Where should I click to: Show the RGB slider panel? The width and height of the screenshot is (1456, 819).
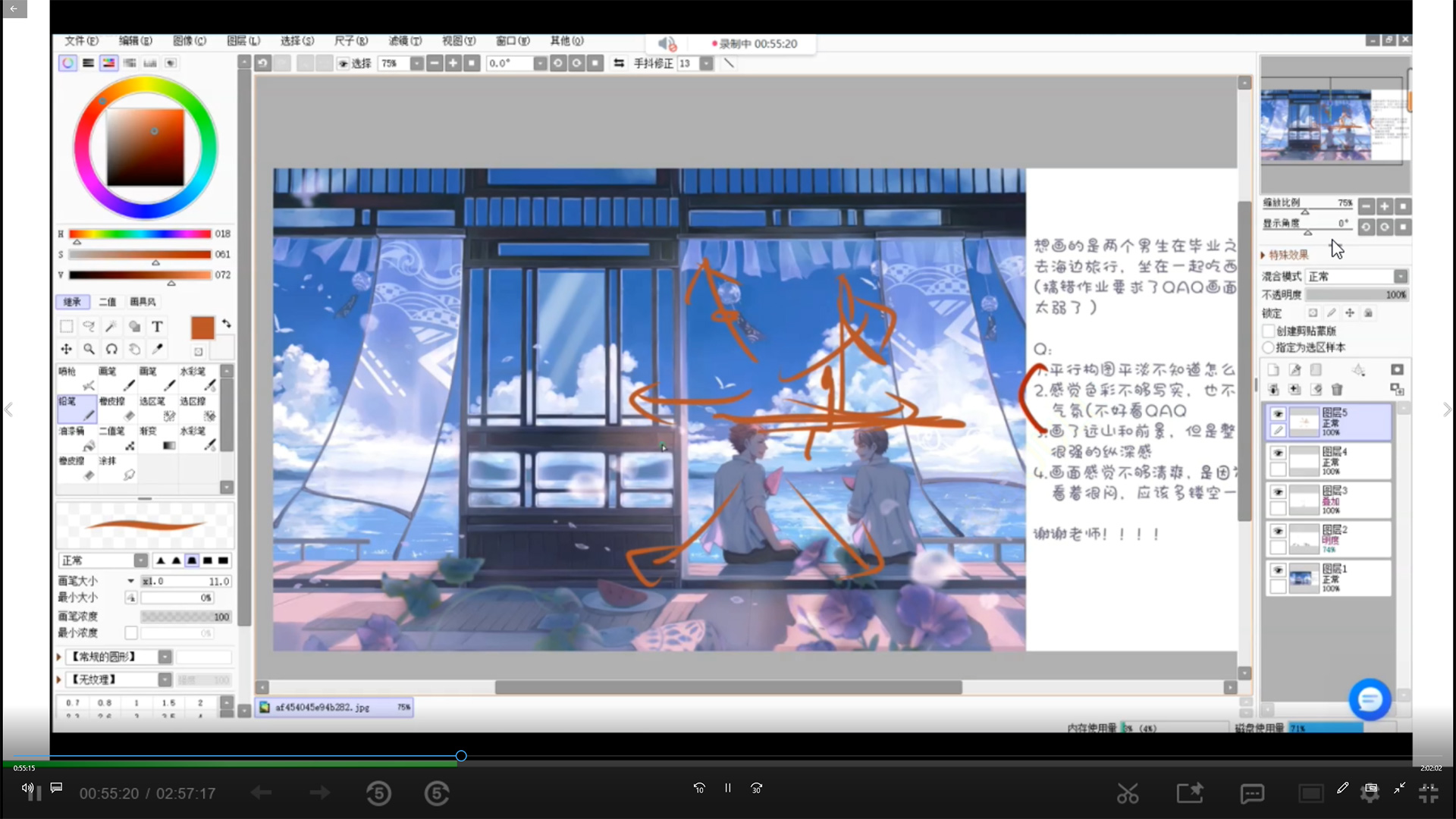click(x=88, y=63)
